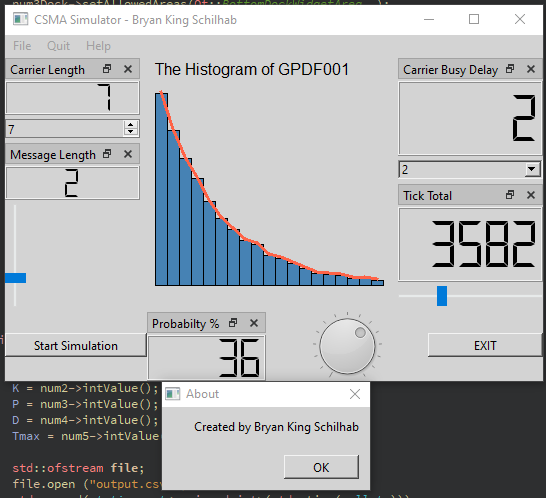Click the Carrier Busy Delay LCD display

470,118
